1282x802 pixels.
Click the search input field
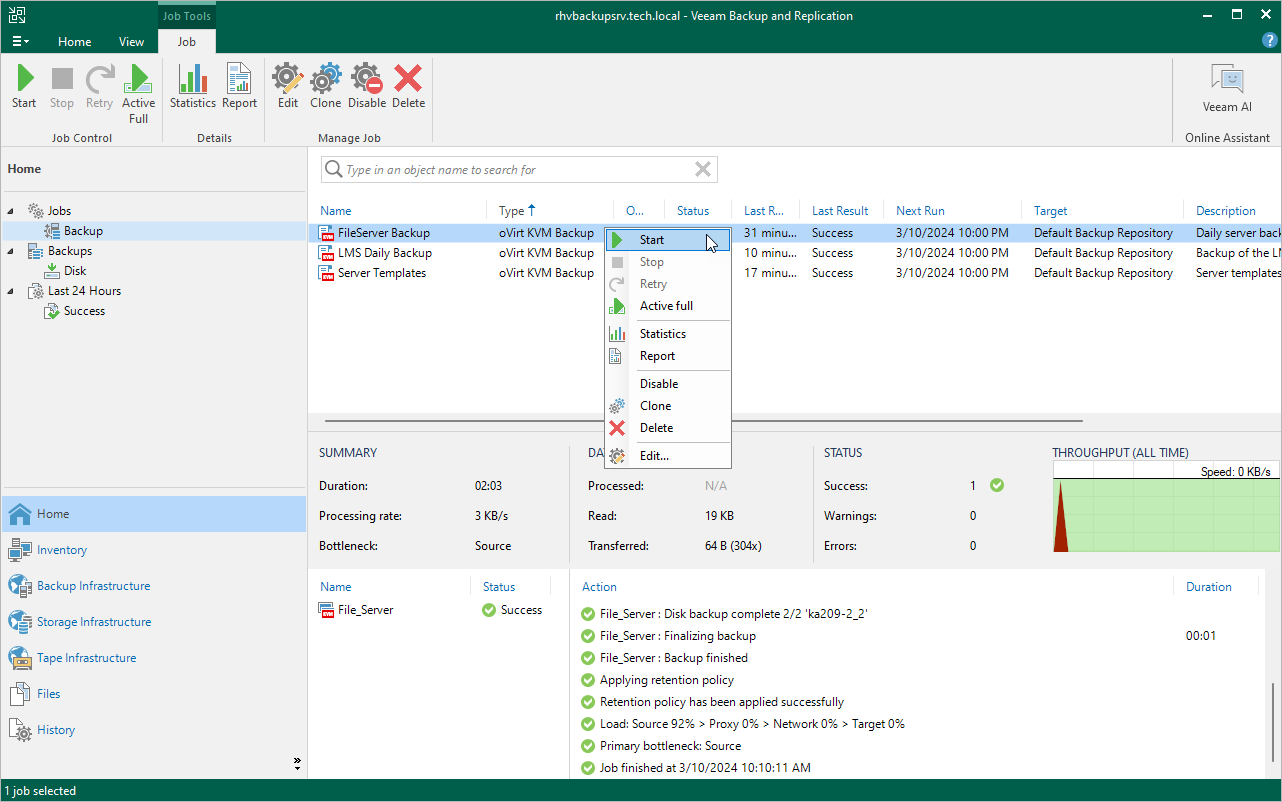[517, 170]
